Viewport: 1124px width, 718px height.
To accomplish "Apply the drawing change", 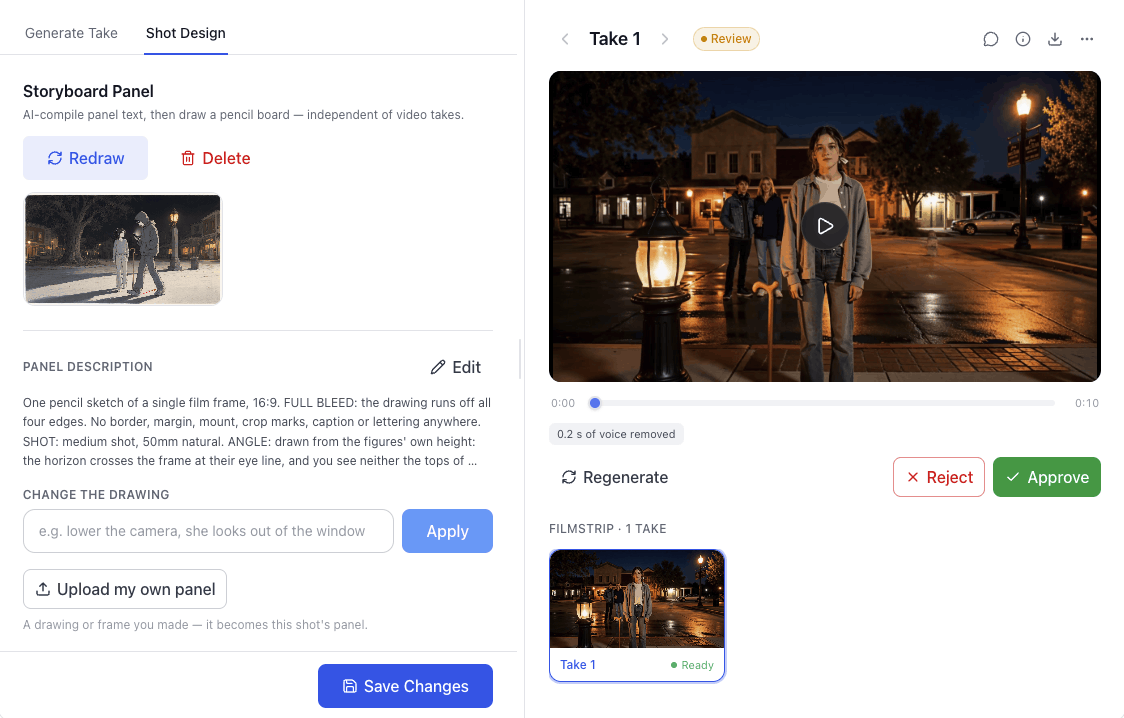I will click(x=447, y=531).
